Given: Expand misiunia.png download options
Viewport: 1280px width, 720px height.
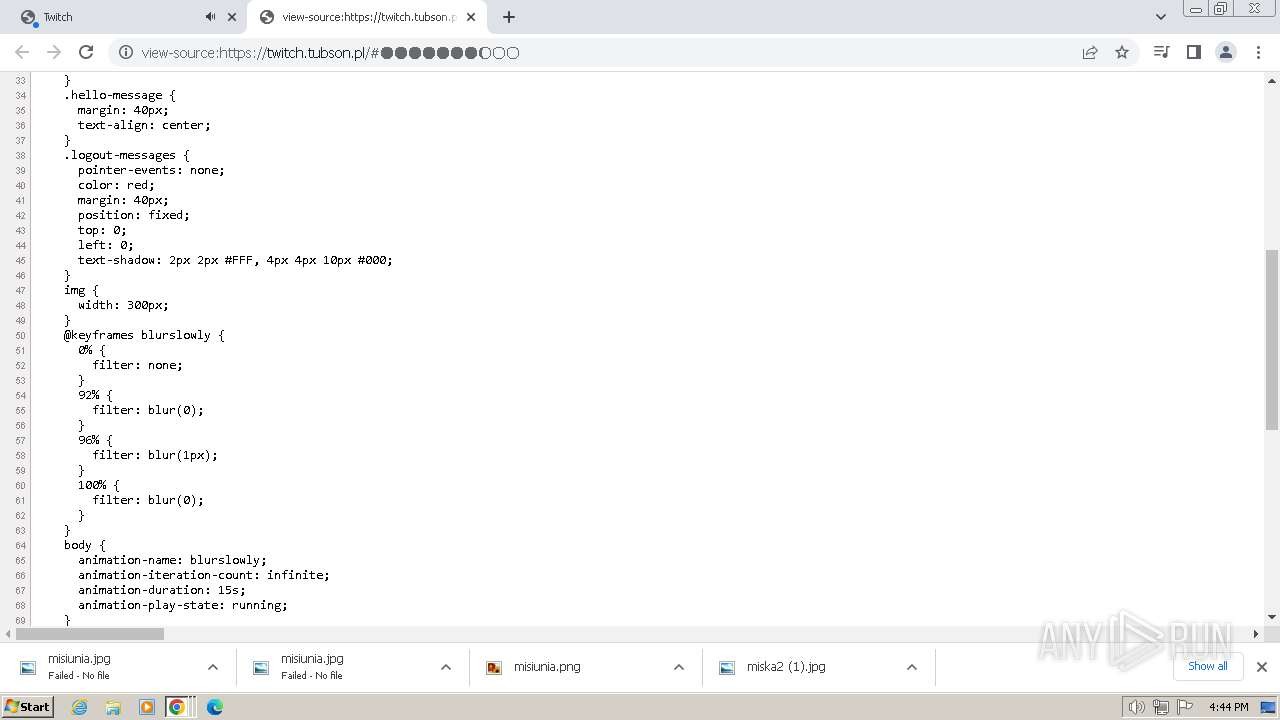Looking at the screenshot, I should [x=679, y=667].
